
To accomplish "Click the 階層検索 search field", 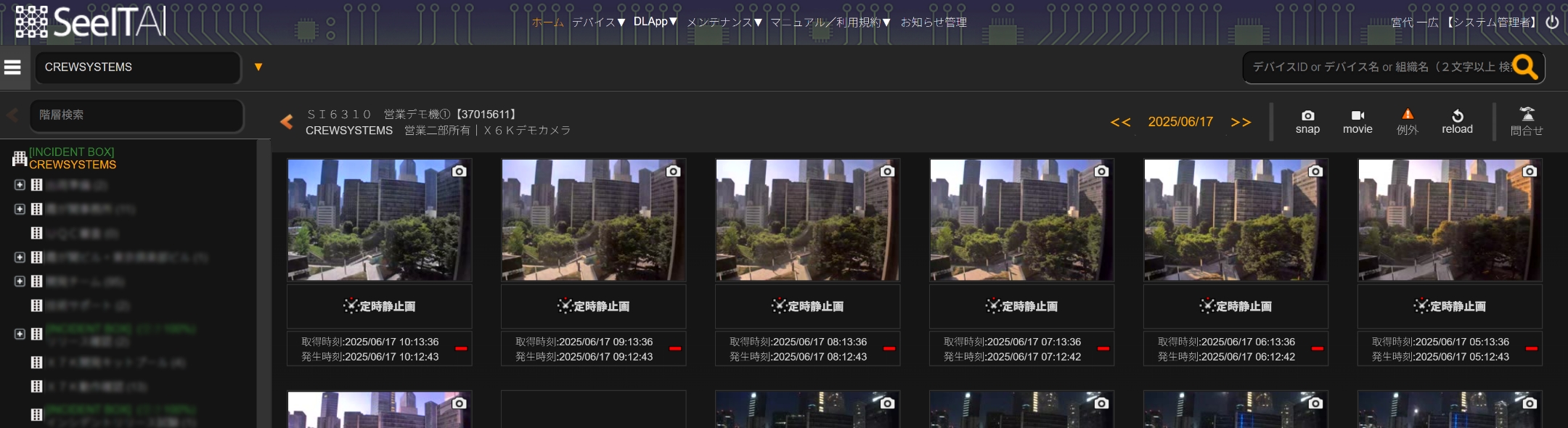I will (x=136, y=115).
